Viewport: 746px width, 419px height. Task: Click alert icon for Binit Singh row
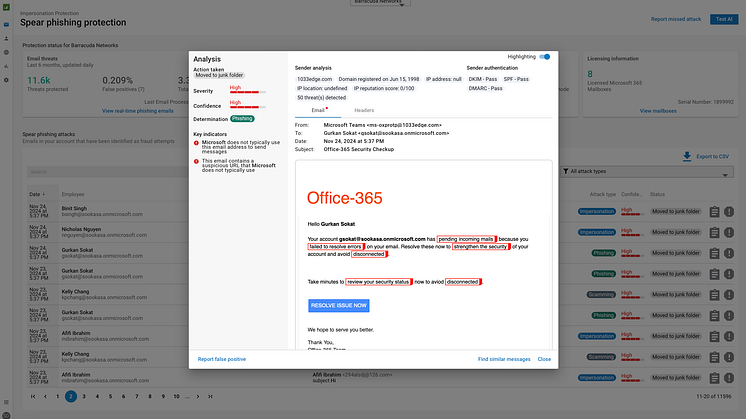coord(729,212)
